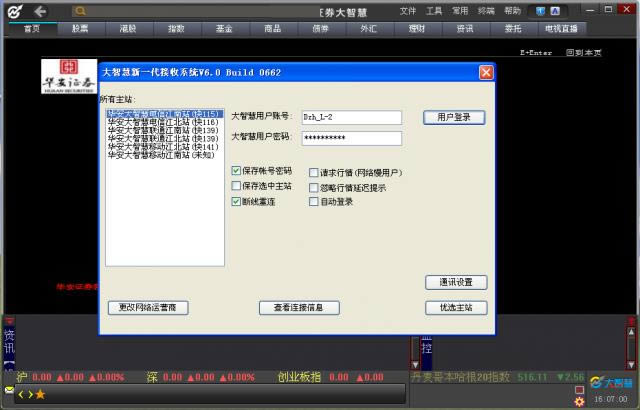Click the 华安证券 logo image

pos(69,76)
